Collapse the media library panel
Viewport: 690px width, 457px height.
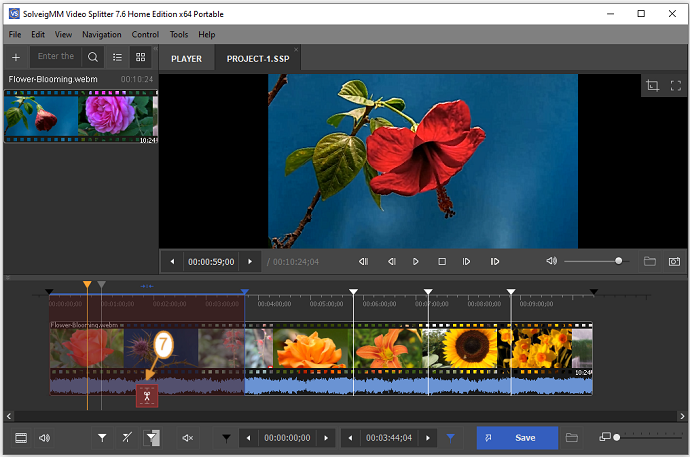155,48
